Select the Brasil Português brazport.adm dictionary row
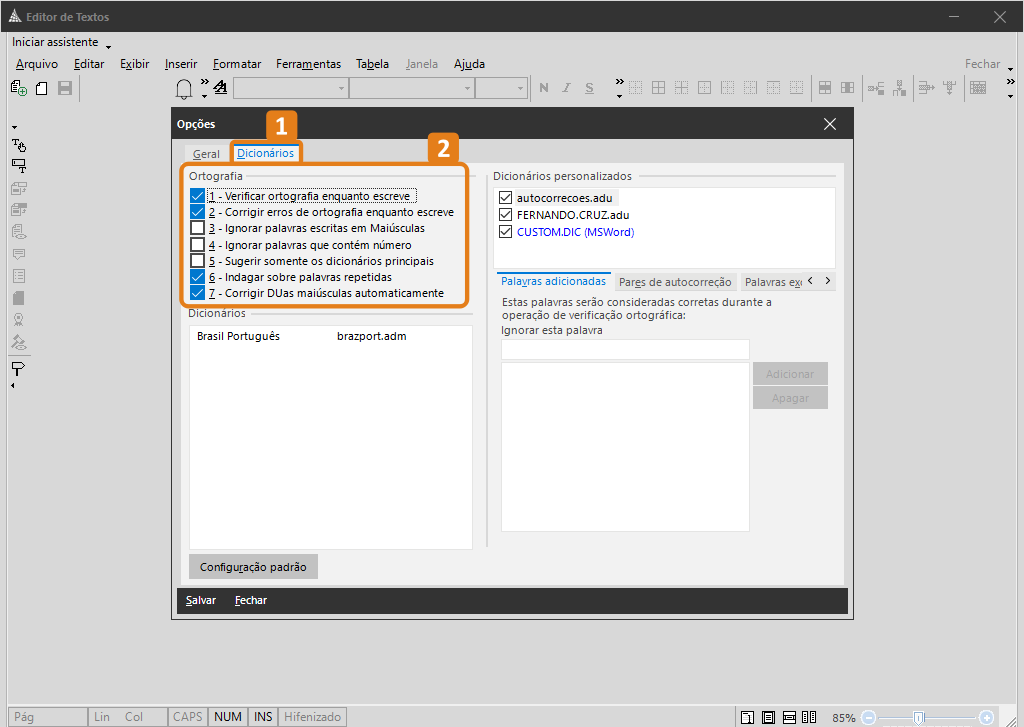This screenshot has width=1024, height=727. click(330, 336)
